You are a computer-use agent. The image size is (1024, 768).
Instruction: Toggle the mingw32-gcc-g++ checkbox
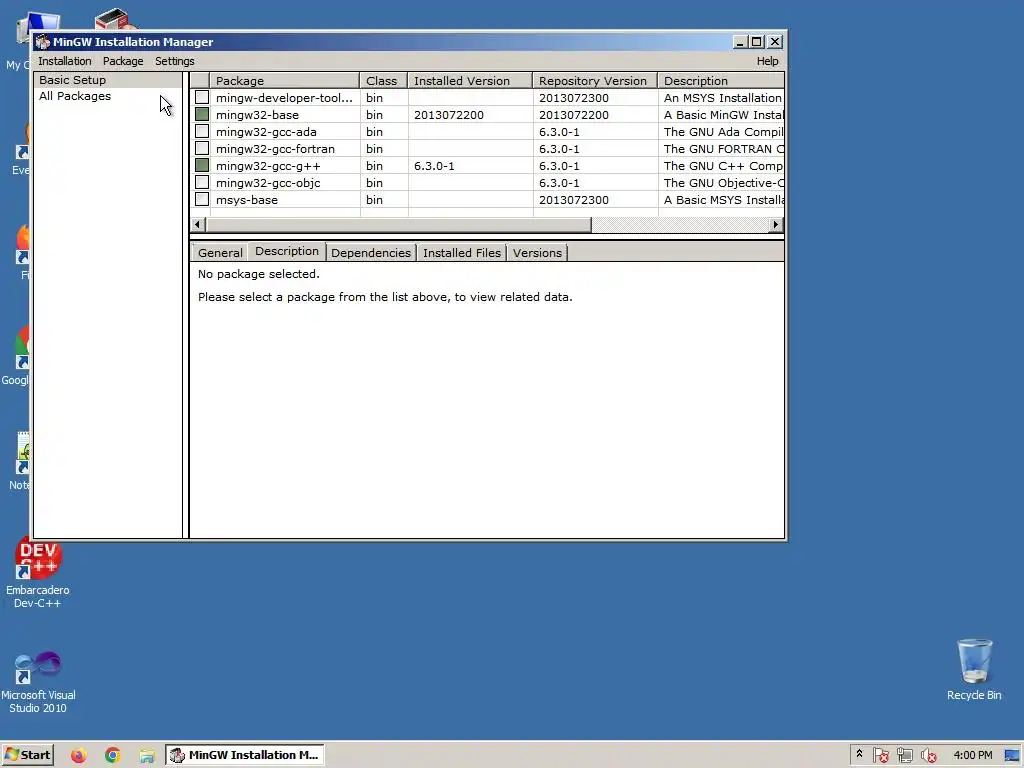[x=202, y=165]
